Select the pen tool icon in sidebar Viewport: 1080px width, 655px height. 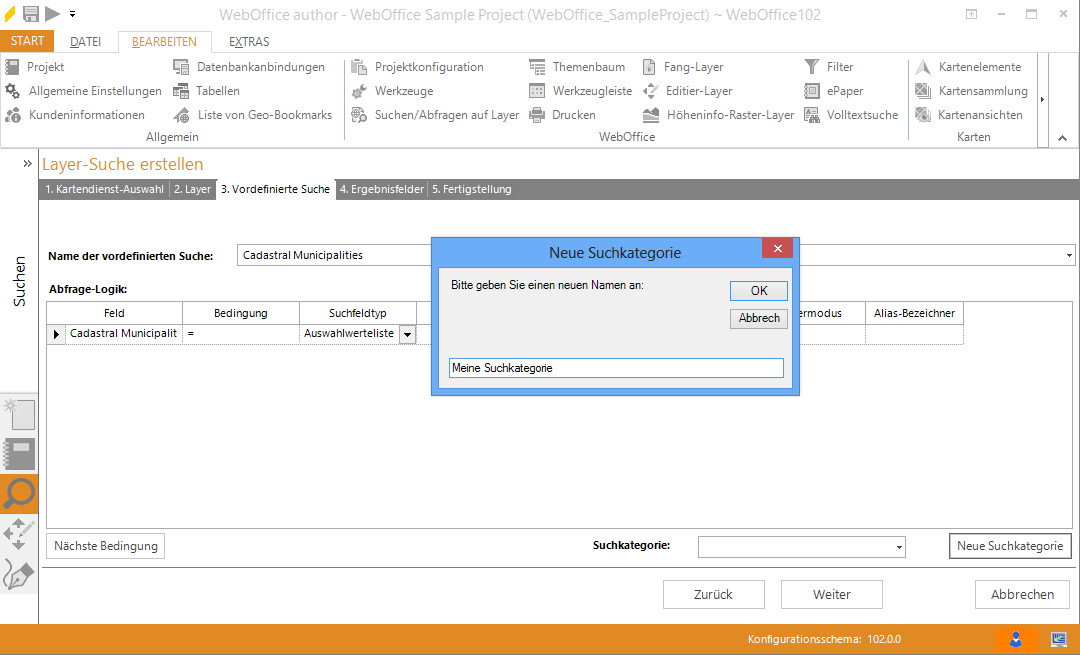(x=19, y=575)
